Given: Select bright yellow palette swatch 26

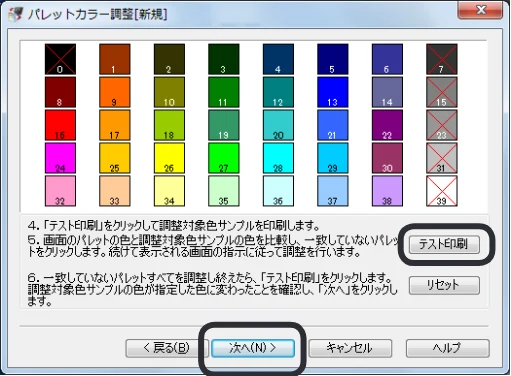Looking at the screenshot, I should click(x=169, y=158).
